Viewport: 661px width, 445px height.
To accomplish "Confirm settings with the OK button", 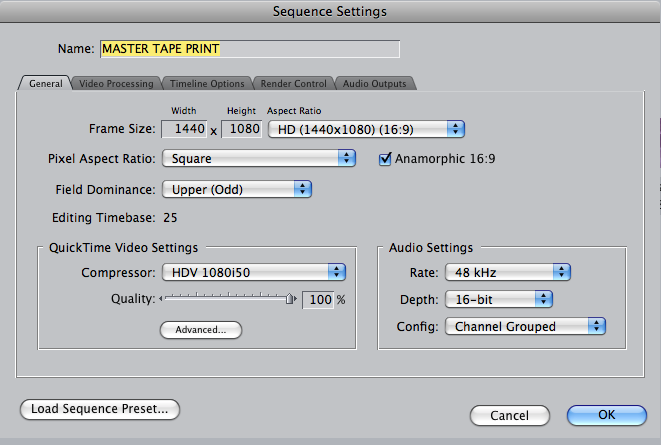I will coord(606,415).
